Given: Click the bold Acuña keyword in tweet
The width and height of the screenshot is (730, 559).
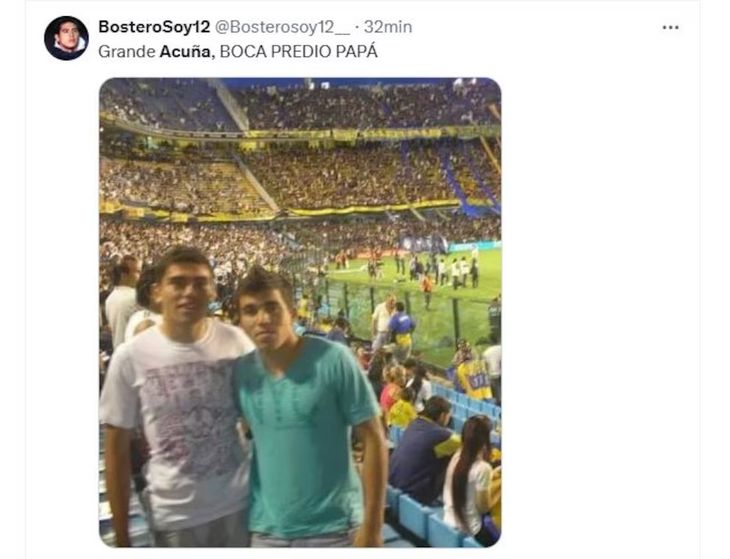Looking at the screenshot, I should pos(185,51).
